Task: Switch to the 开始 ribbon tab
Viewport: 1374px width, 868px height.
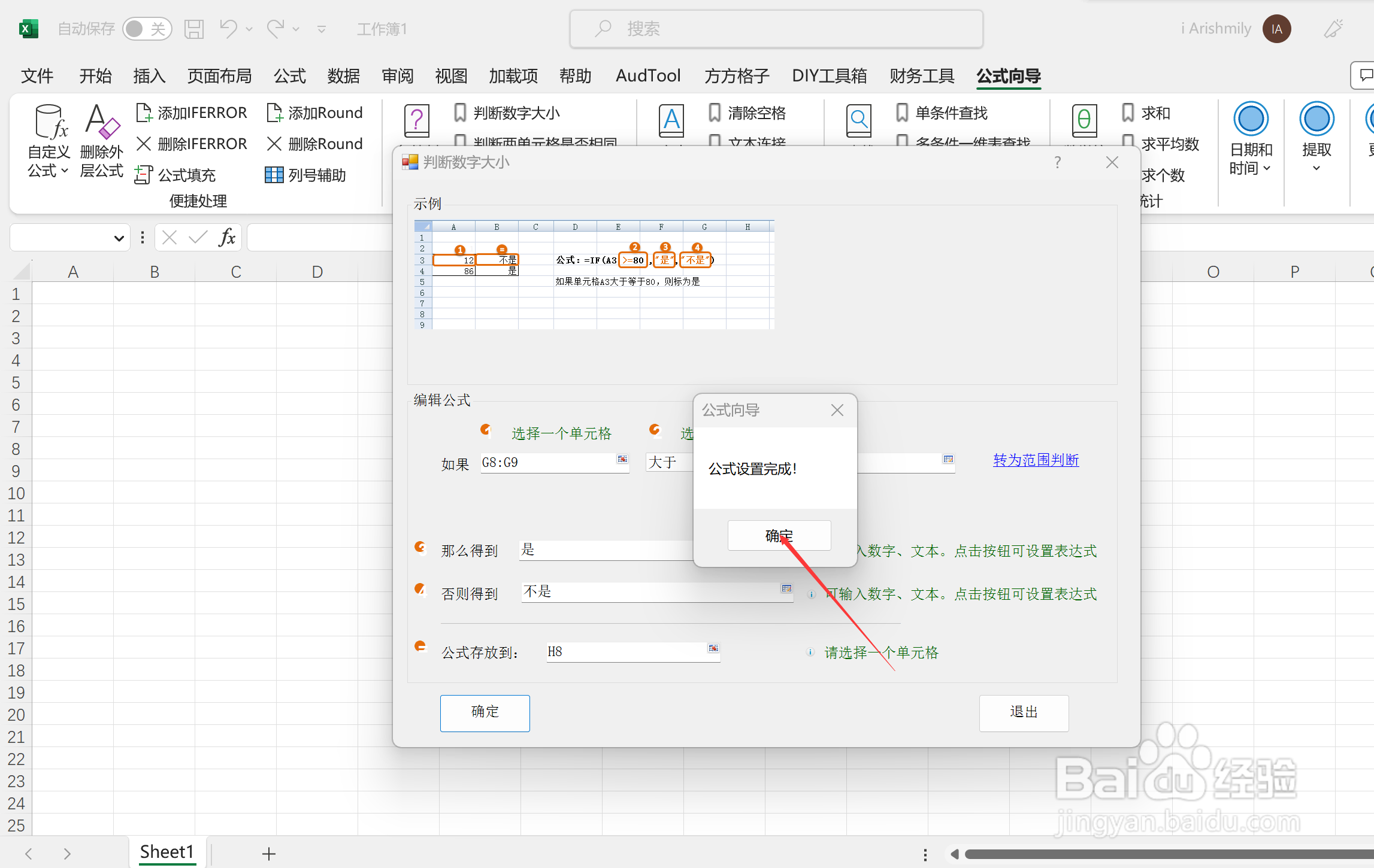Action: [96, 76]
